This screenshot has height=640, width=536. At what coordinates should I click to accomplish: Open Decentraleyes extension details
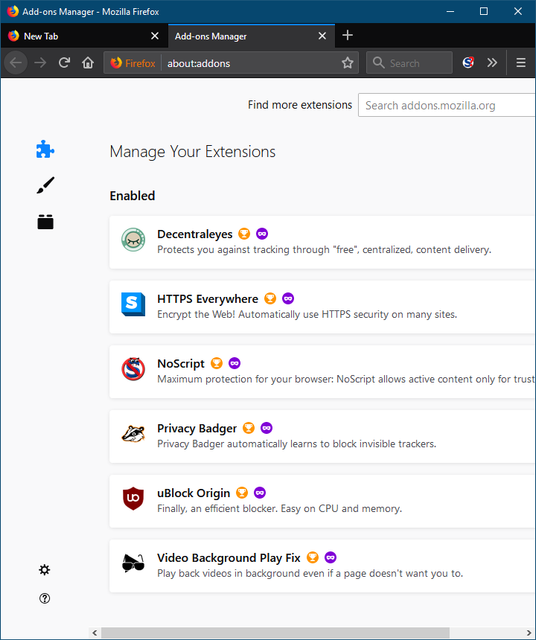(322, 242)
